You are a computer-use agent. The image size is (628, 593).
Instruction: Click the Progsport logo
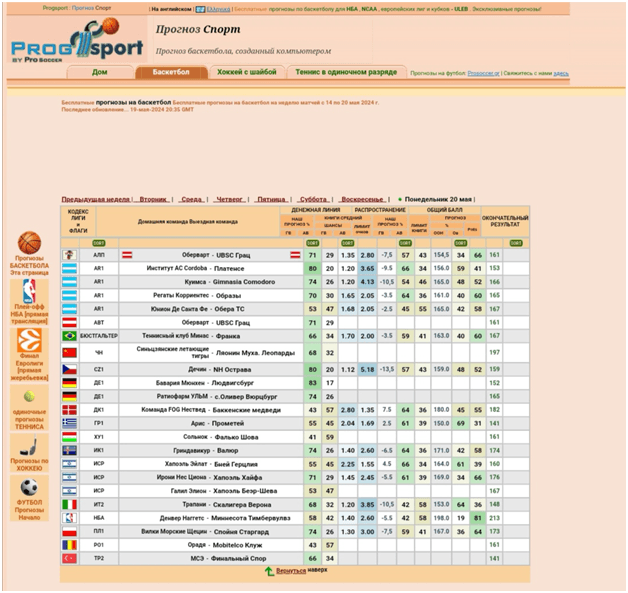click(76, 41)
